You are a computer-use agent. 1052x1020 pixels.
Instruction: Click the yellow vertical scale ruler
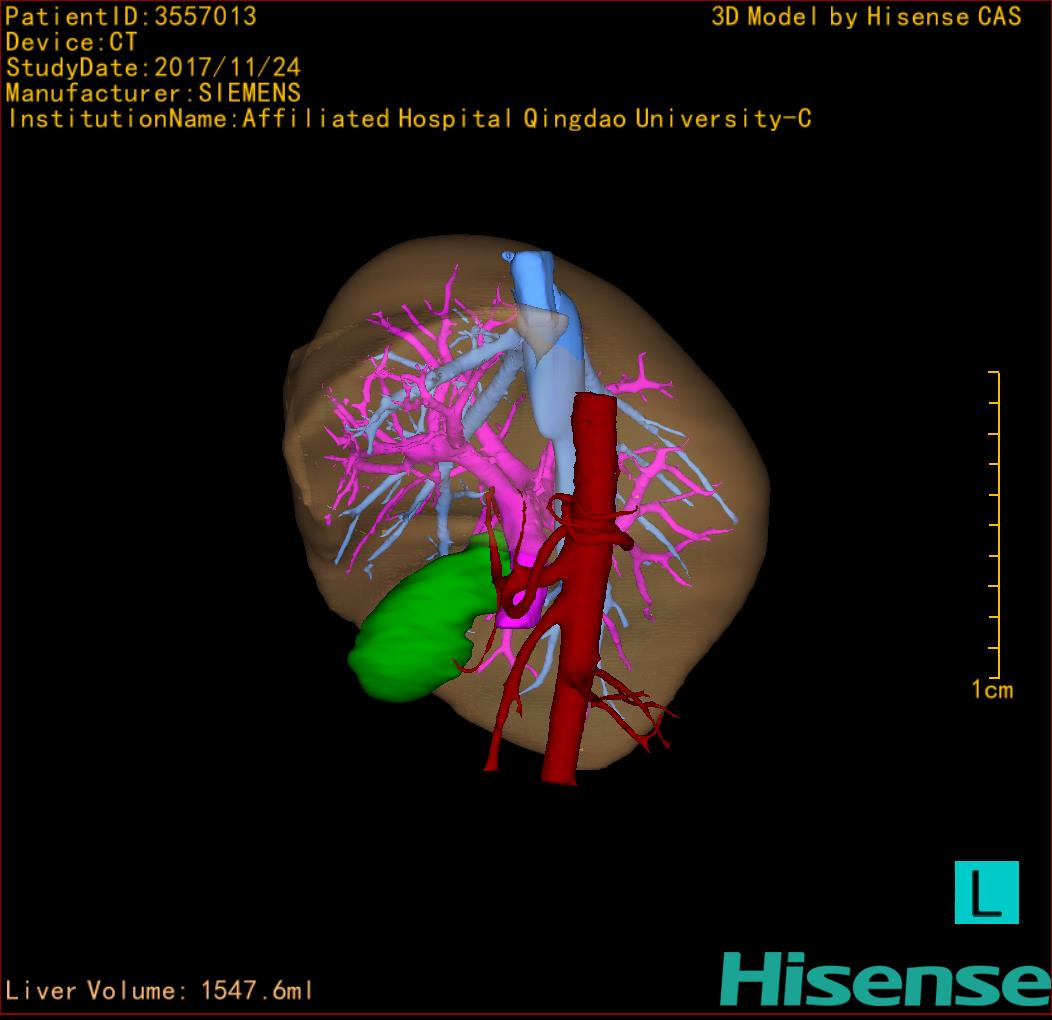[x=996, y=525]
